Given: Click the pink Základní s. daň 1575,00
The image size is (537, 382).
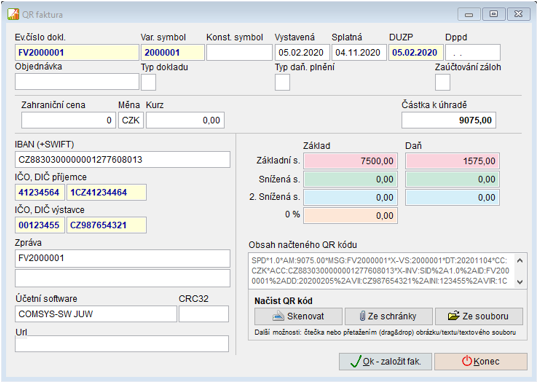Looking at the screenshot, I should [452, 161].
